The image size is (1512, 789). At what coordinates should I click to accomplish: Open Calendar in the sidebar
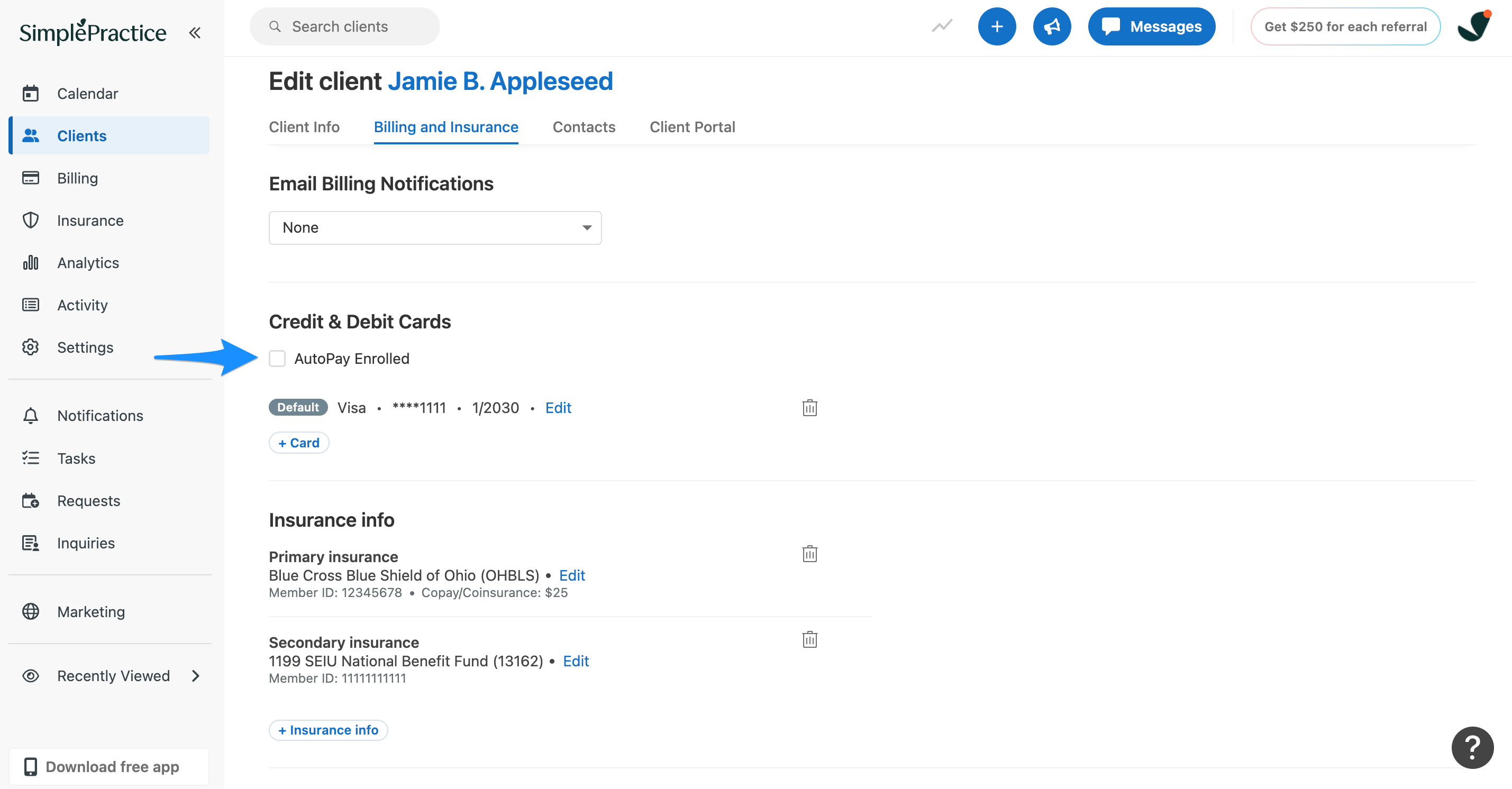pos(109,93)
